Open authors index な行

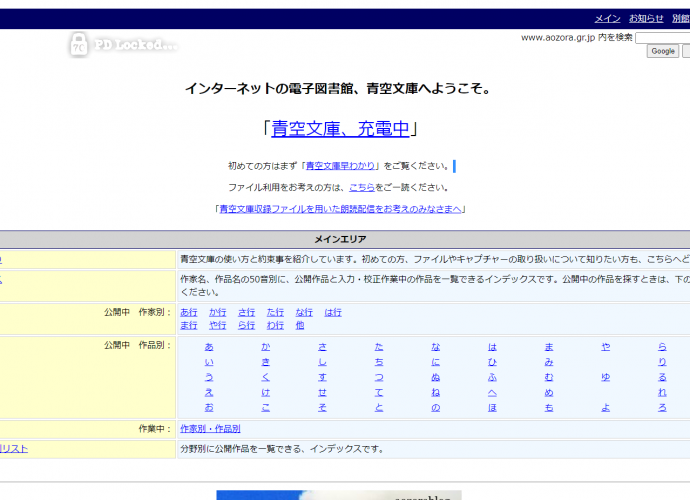(x=304, y=312)
